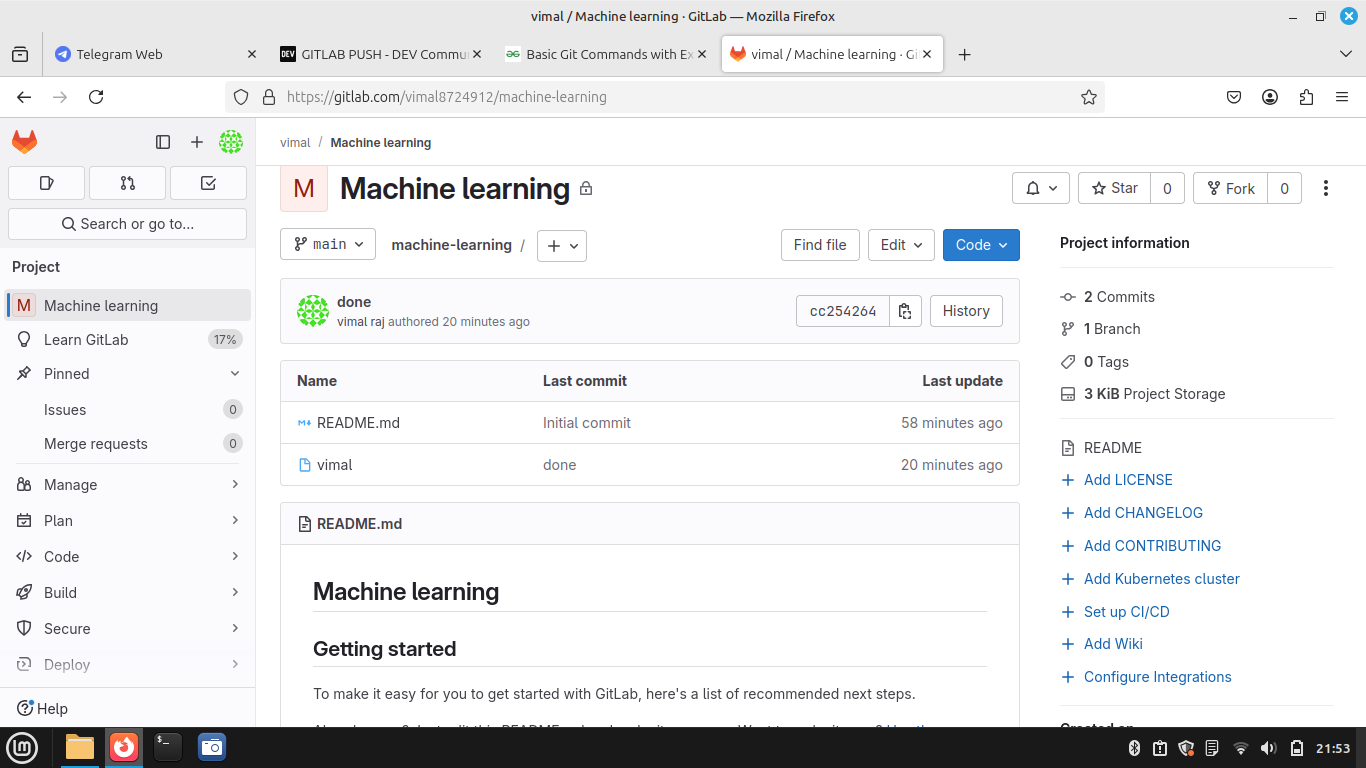Open terminal from the taskbar

pyautogui.click(x=167, y=747)
